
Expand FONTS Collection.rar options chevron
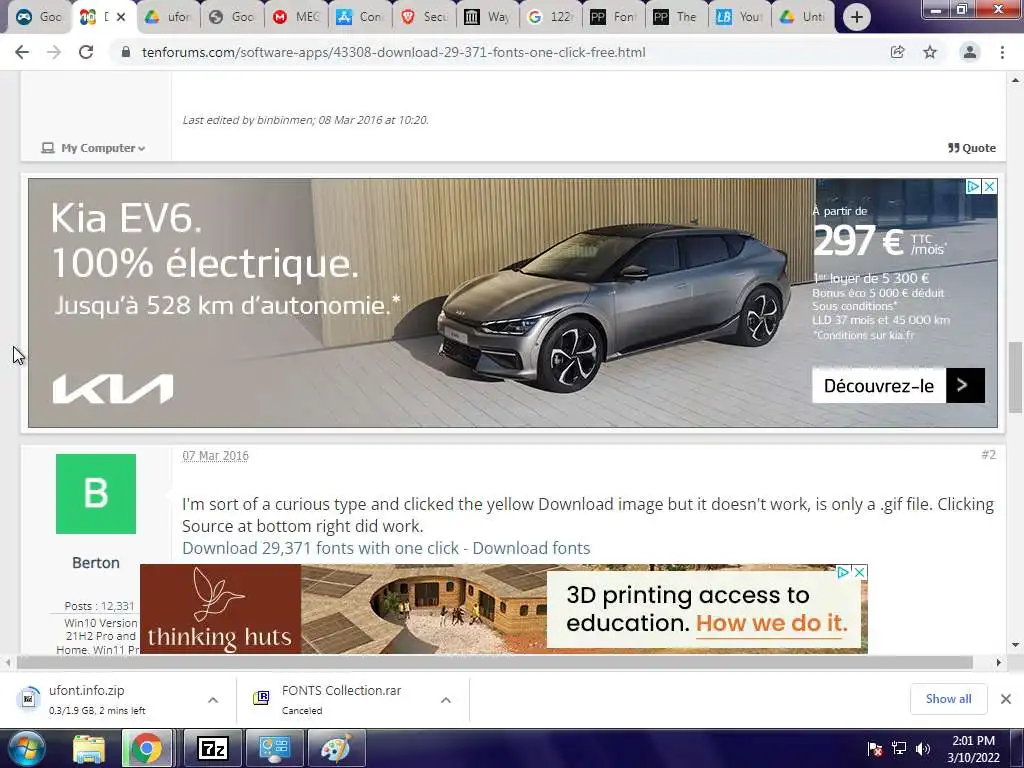point(446,700)
